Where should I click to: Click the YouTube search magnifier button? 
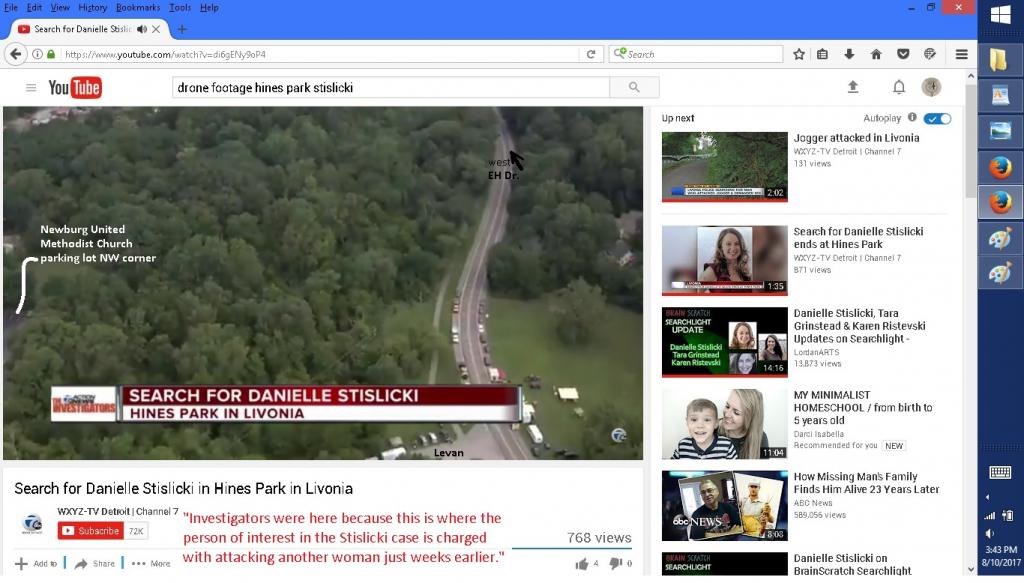coord(634,87)
